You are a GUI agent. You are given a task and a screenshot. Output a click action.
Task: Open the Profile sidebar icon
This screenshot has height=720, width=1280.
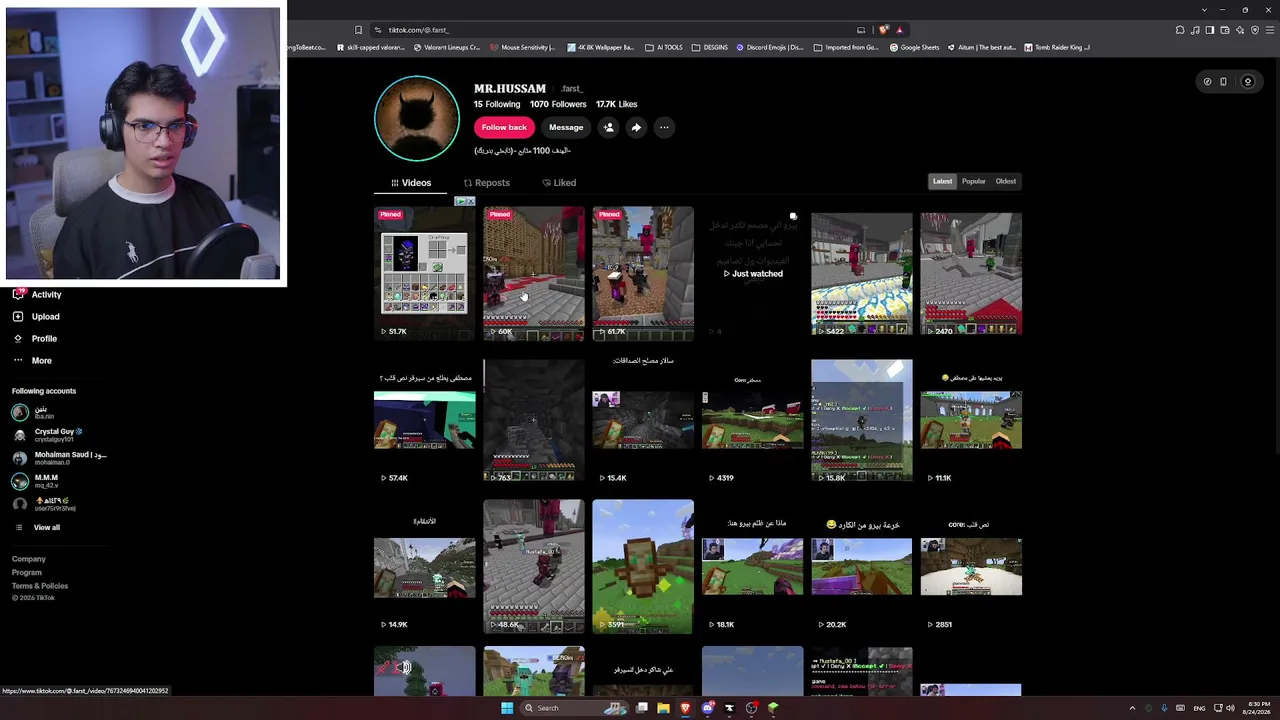pyautogui.click(x=18, y=338)
